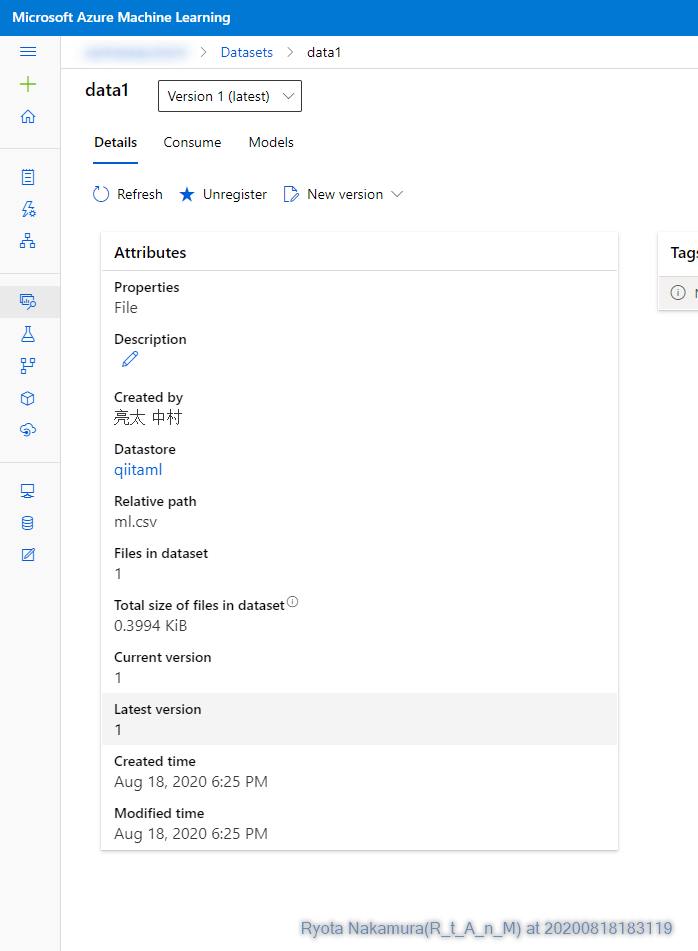Click the New version button label
The width and height of the screenshot is (698, 951).
coord(345,194)
